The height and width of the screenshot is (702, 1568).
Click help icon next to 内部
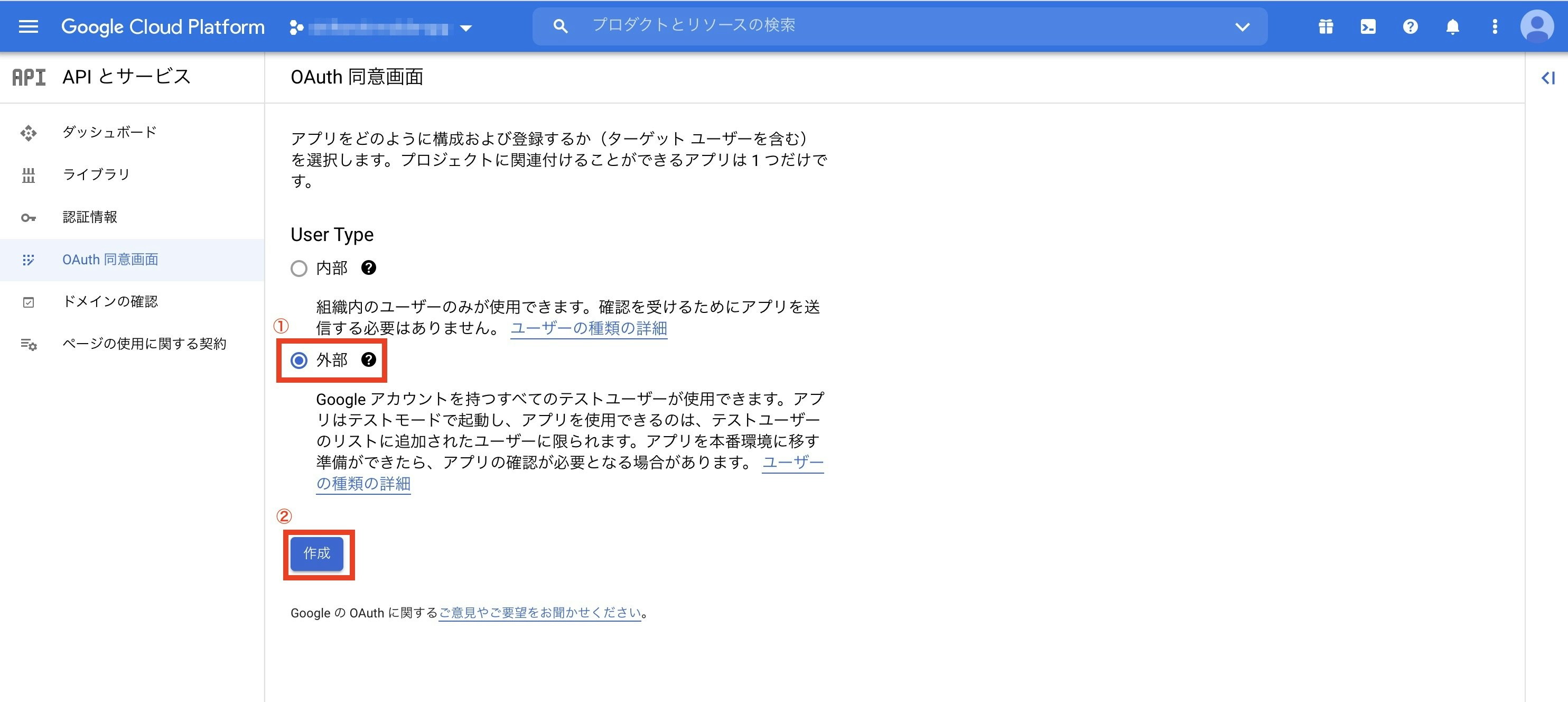(x=368, y=268)
